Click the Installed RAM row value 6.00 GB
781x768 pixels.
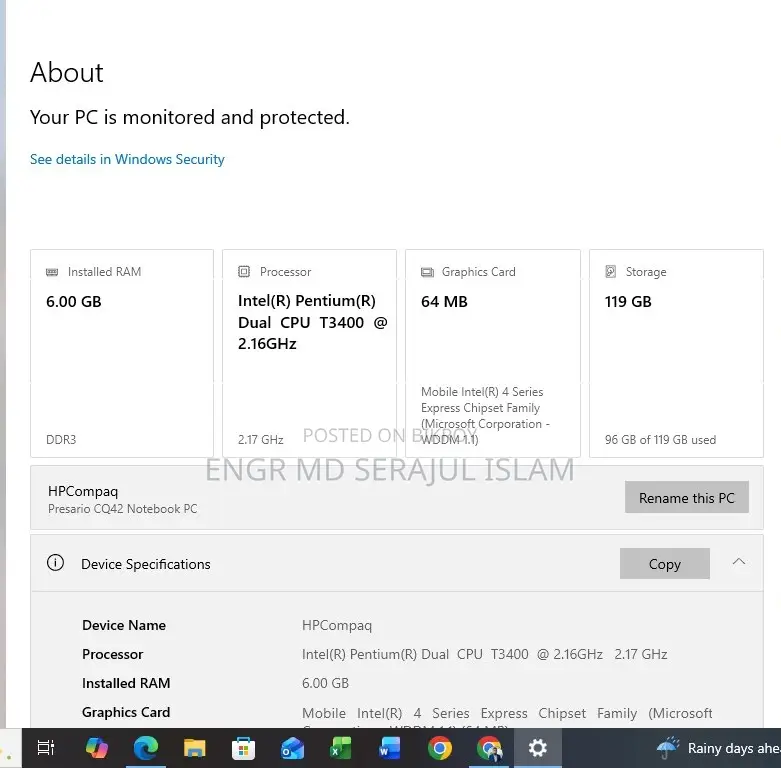pos(325,683)
